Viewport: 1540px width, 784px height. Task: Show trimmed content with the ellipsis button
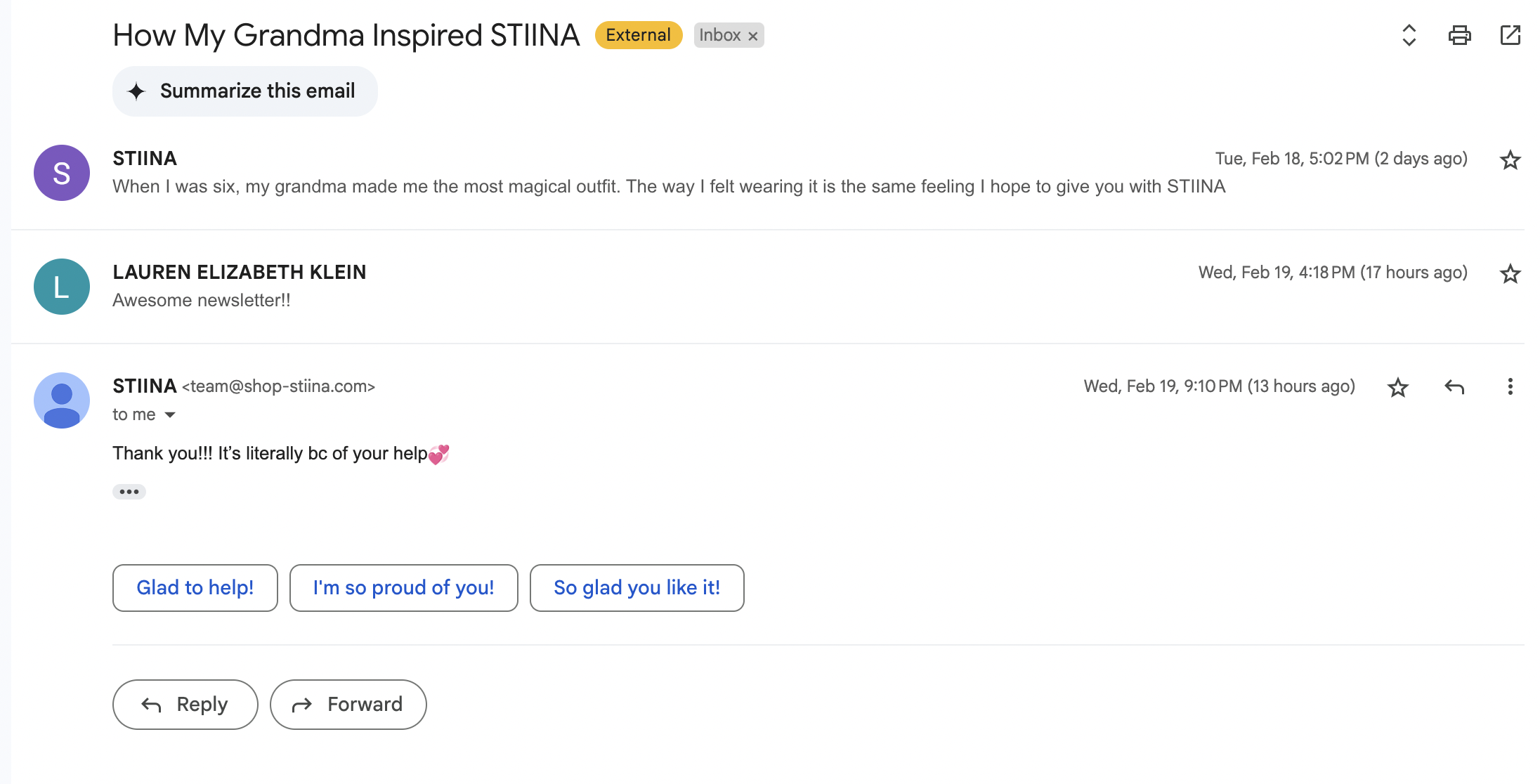click(129, 492)
